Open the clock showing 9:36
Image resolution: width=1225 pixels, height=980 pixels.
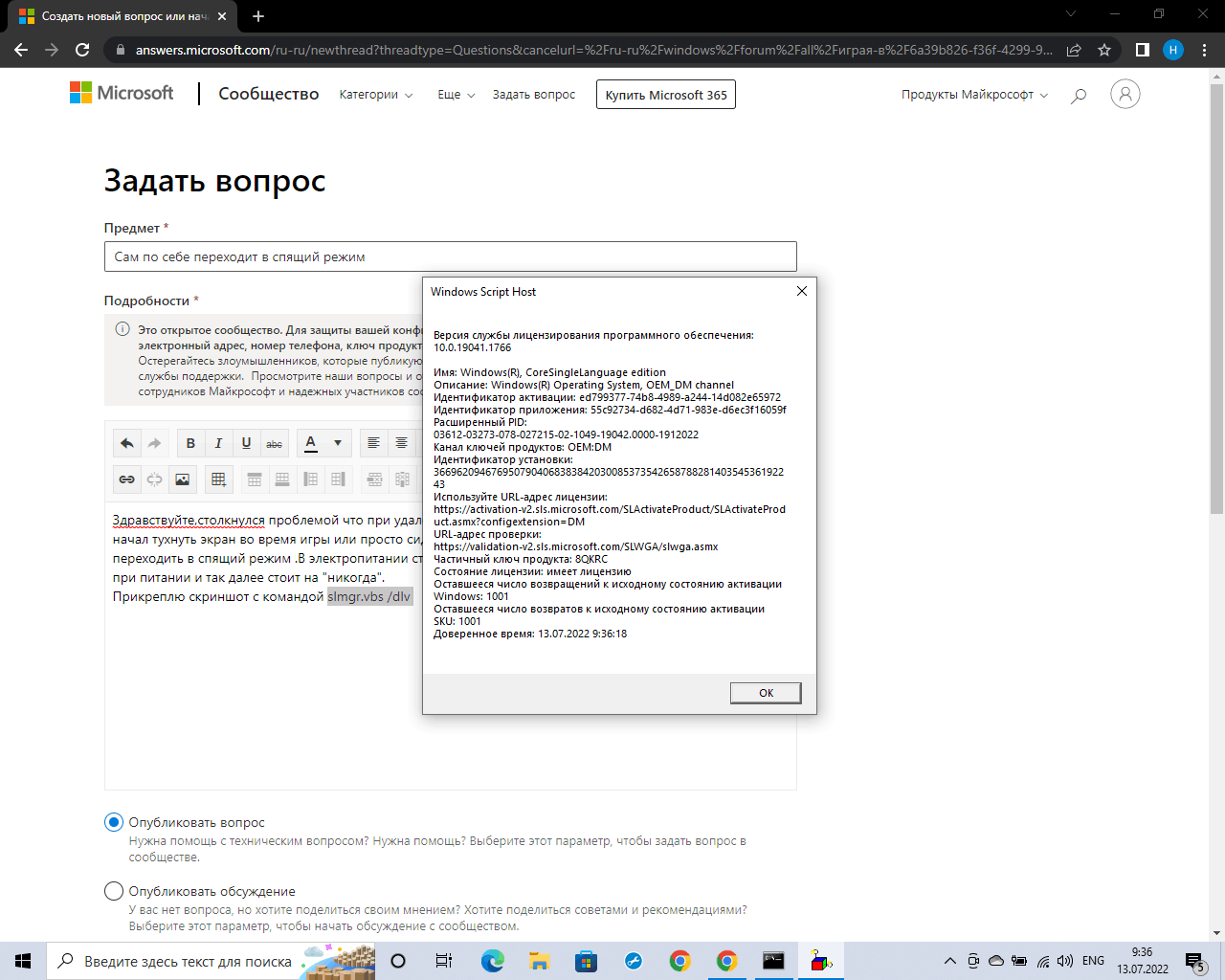1143,961
